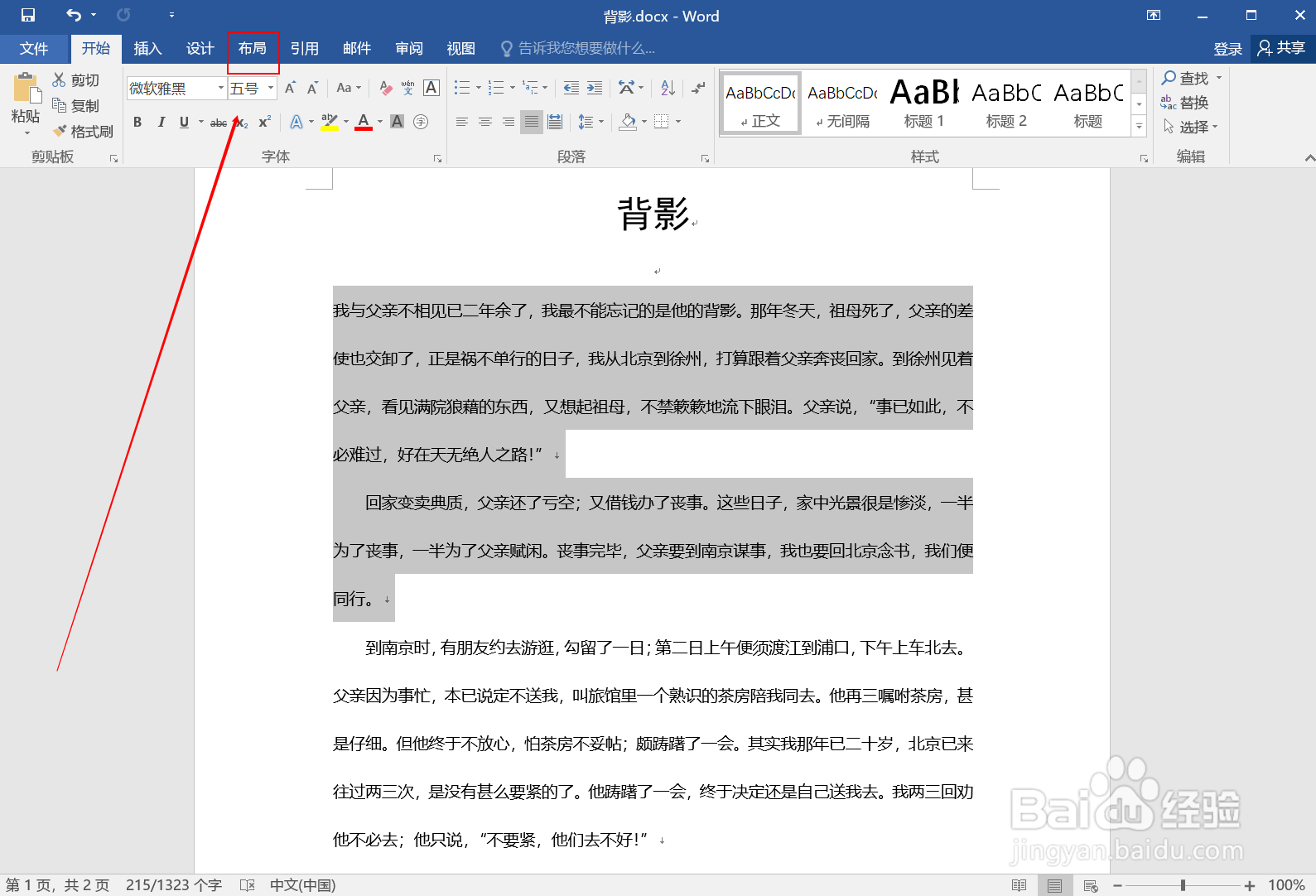Apply red font color
This screenshot has height=896, width=1316.
coord(364,122)
